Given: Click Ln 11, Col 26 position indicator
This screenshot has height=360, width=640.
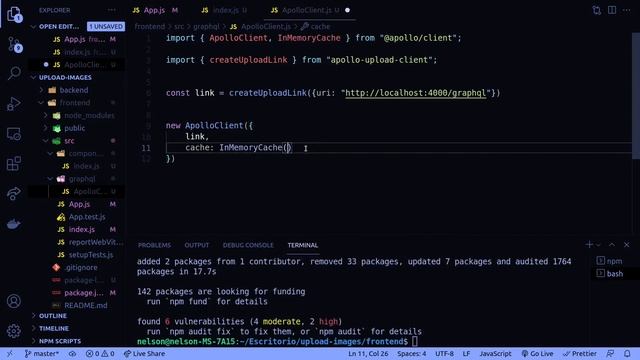Looking at the screenshot, I should (368, 353).
